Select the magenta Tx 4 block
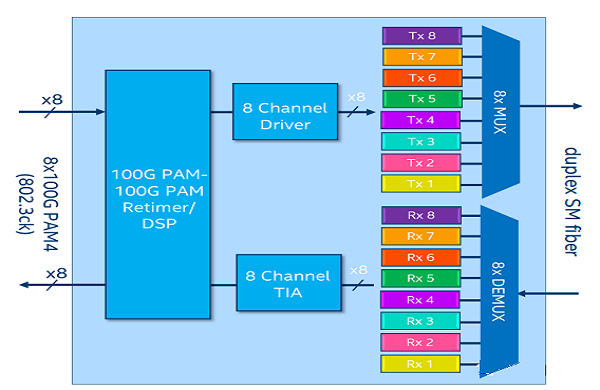The image size is (600, 390). 421,120
